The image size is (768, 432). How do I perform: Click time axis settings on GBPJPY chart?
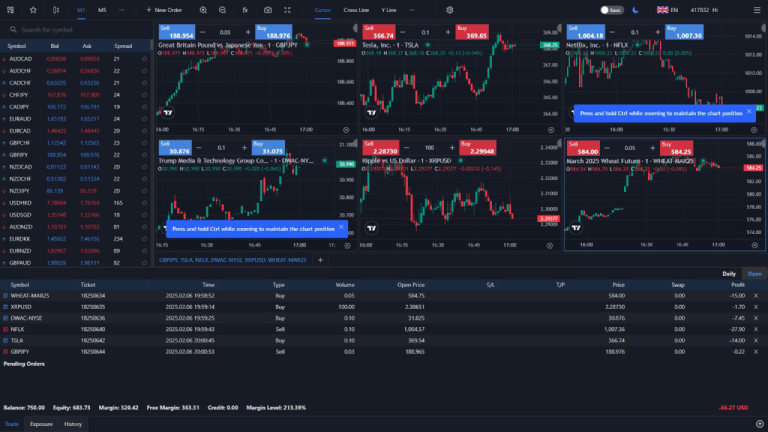pyautogui.click(x=346, y=130)
